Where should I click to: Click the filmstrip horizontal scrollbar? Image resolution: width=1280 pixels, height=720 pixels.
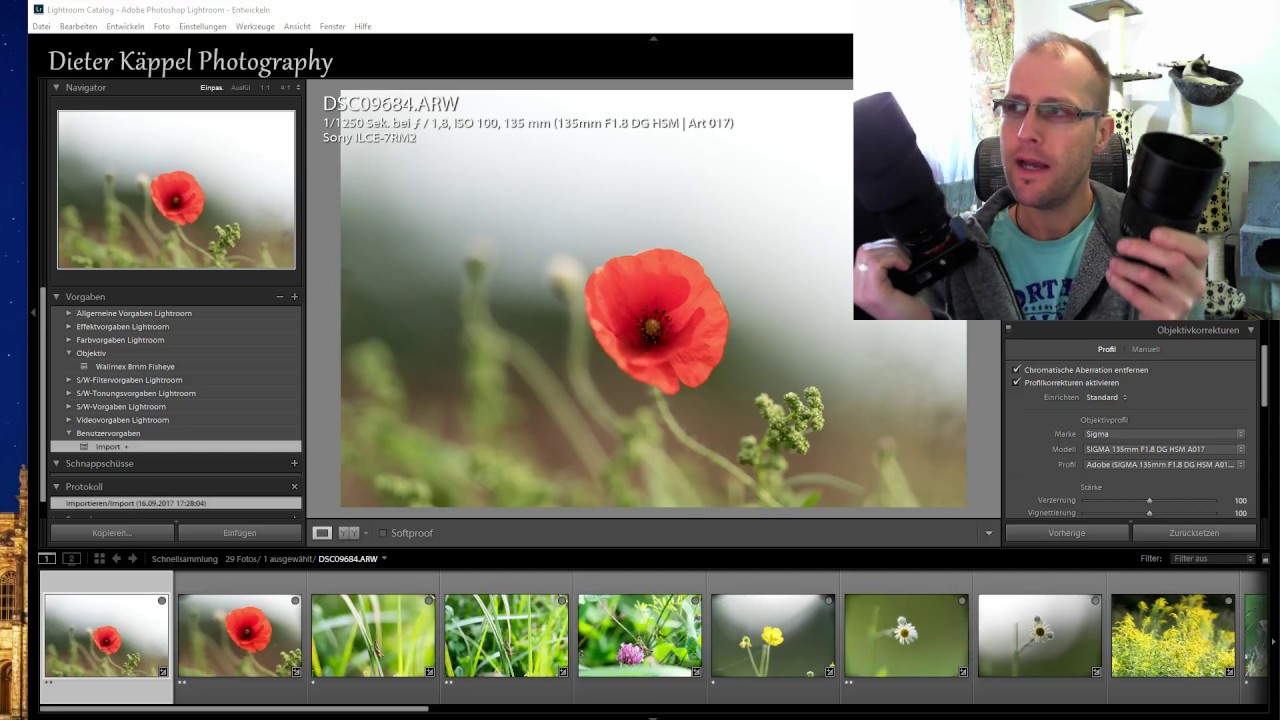(235, 709)
